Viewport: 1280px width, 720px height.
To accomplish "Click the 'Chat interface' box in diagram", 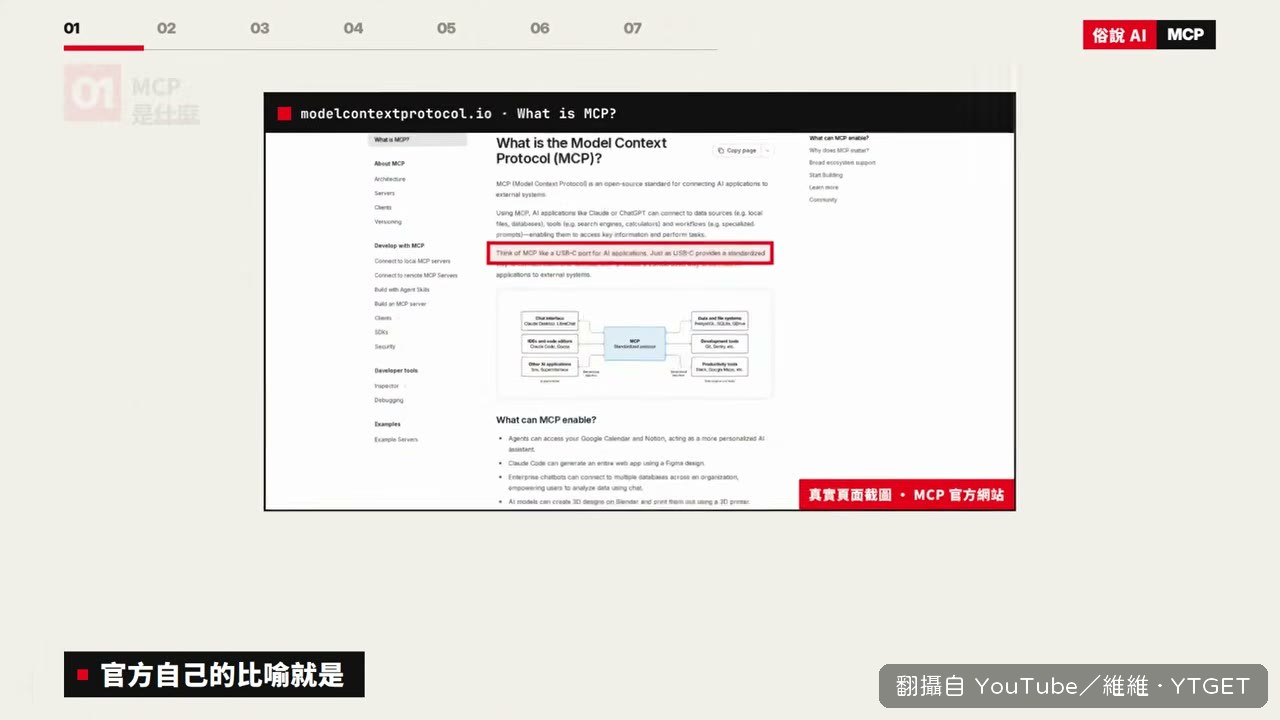I will [x=550, y=321].
